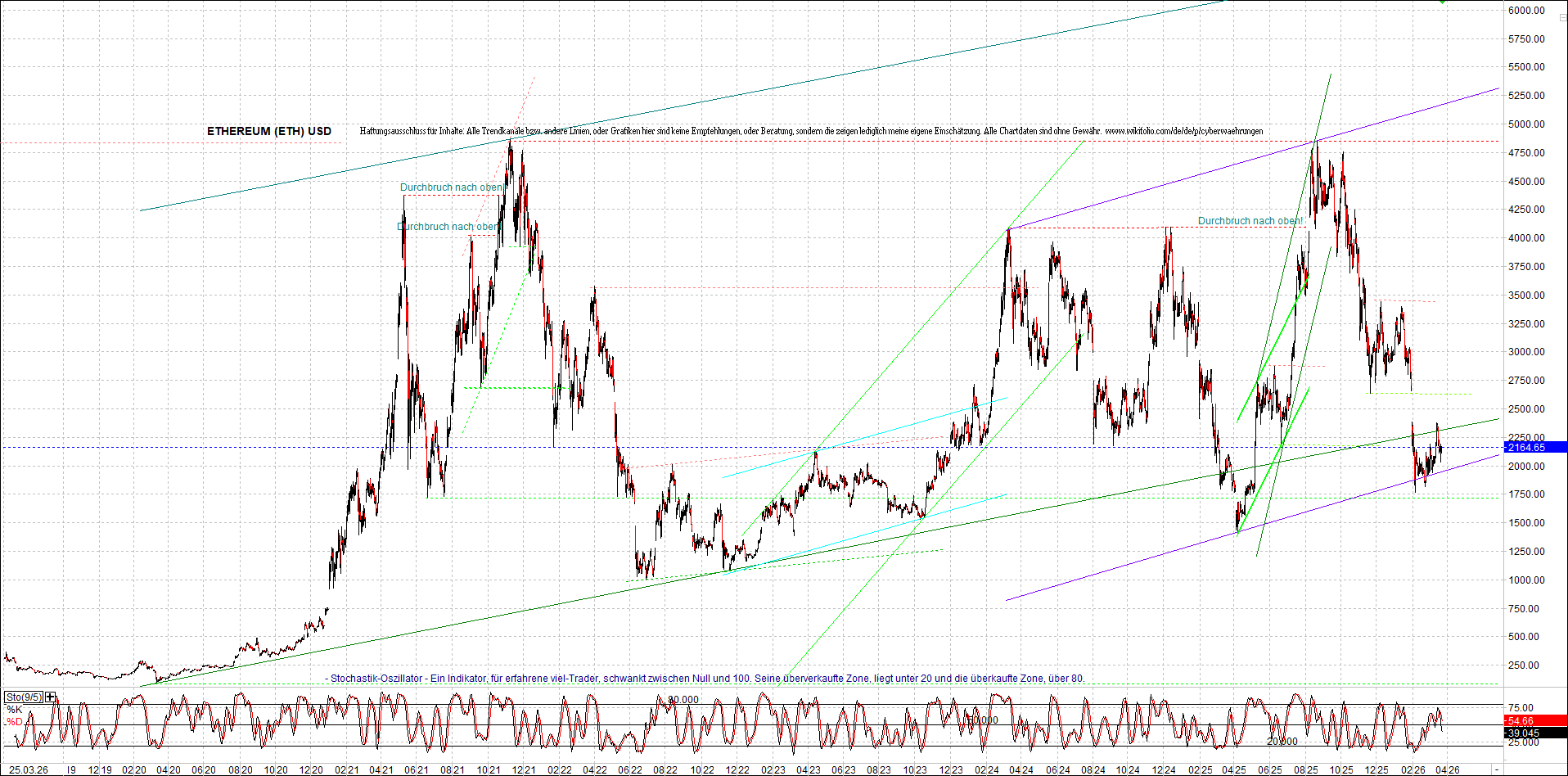Click the Stochastik-Oszillator description text
The height and width of the screenshot is (776, 1568).
click(707, 679)
